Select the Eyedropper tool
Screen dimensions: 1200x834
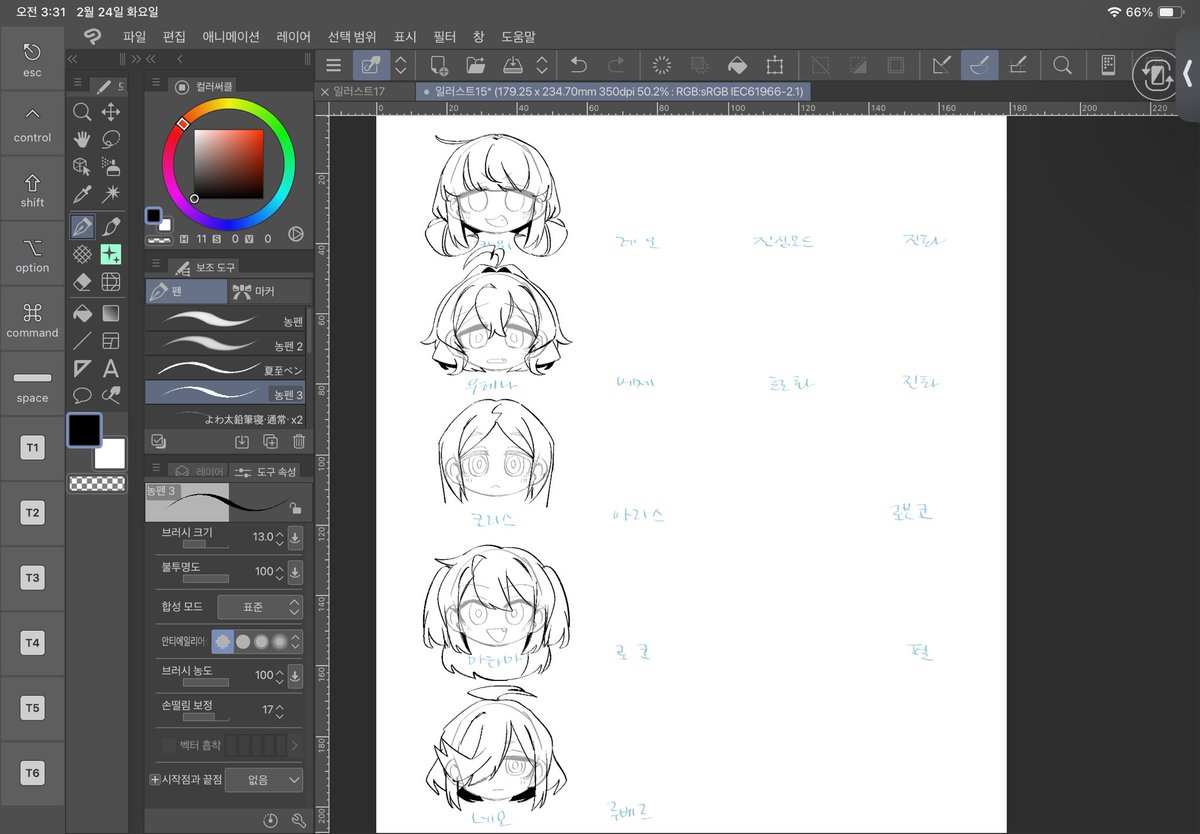coord(83,195)
